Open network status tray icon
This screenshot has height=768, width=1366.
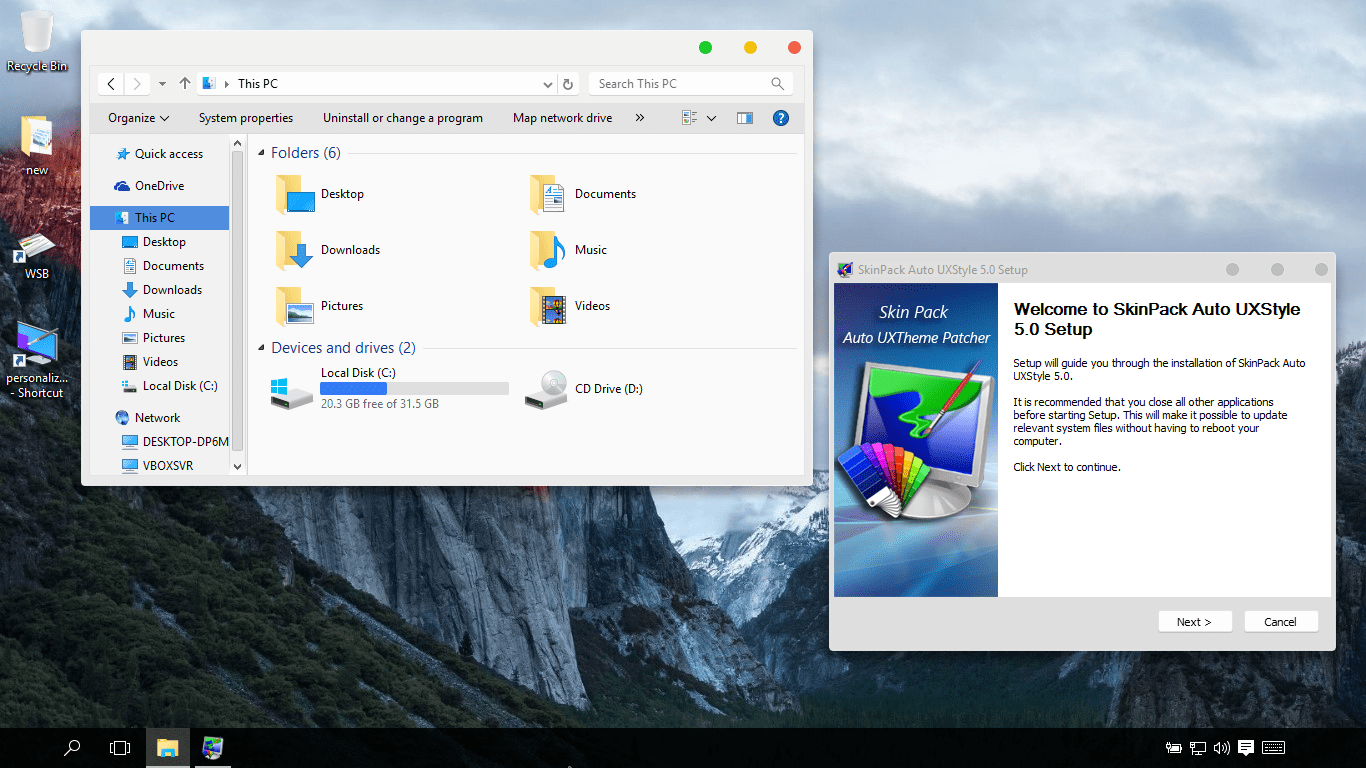[1198, 747]
